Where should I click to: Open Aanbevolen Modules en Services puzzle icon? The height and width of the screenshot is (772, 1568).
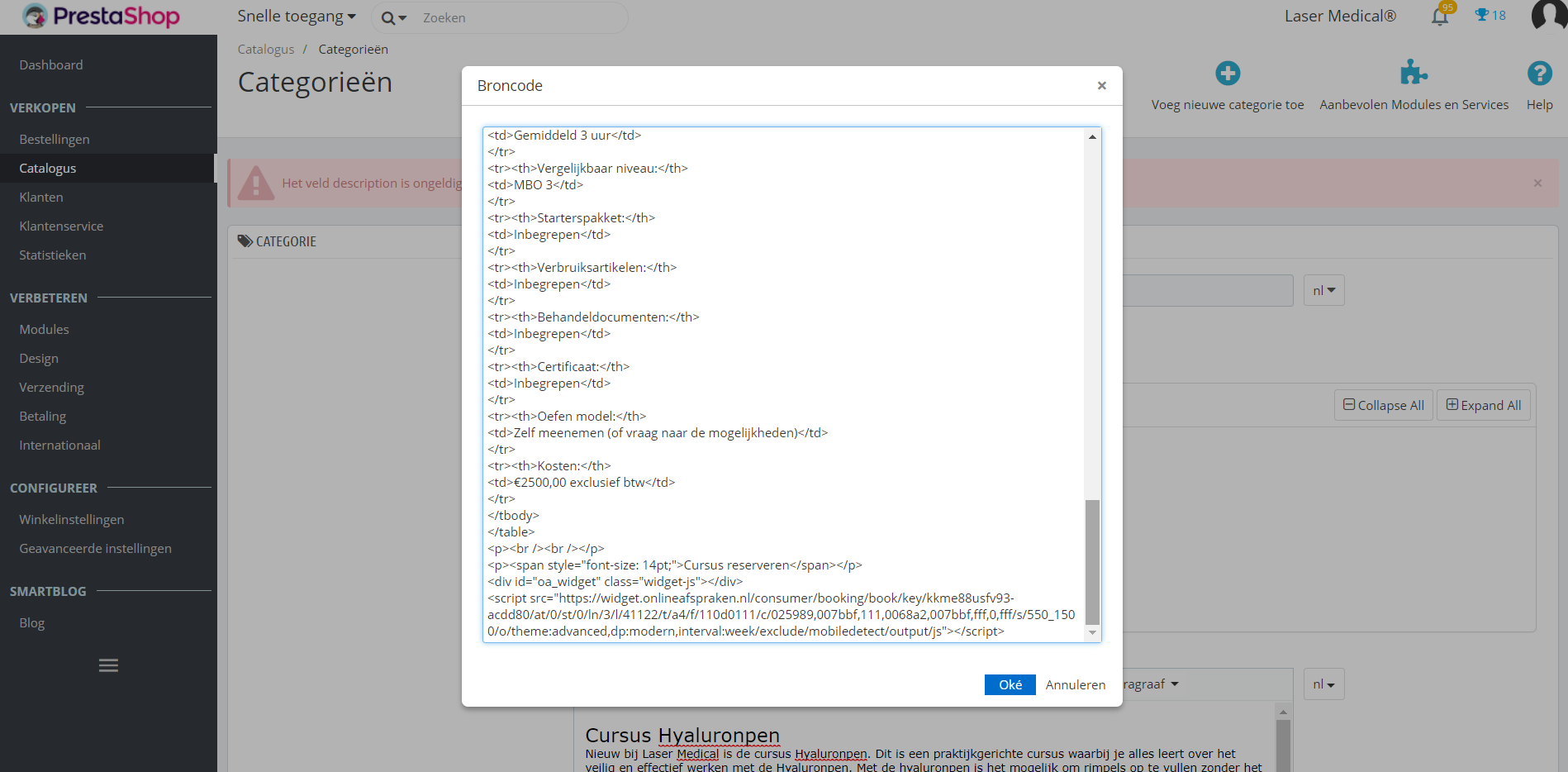pos(1414,74)
